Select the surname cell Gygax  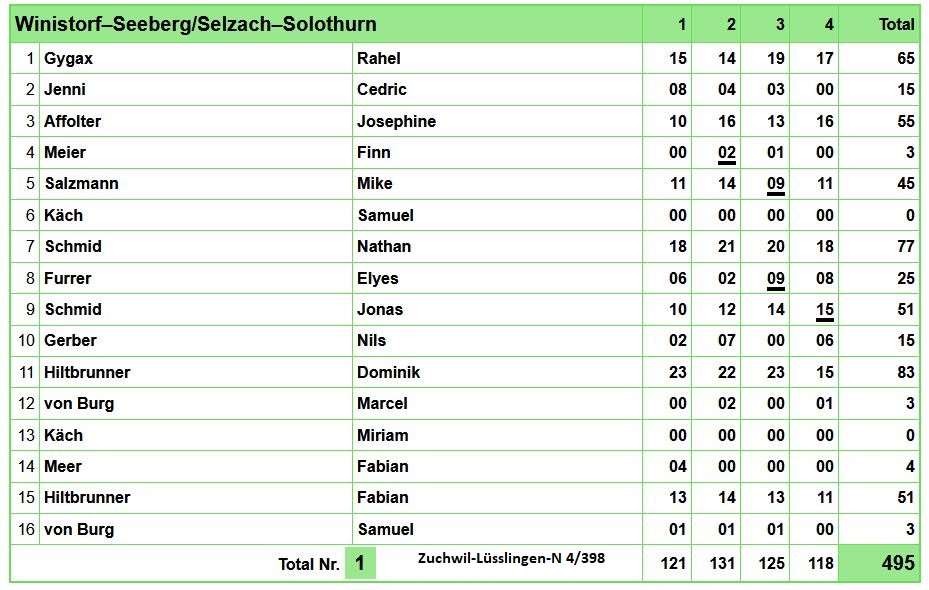click(196, 58)
